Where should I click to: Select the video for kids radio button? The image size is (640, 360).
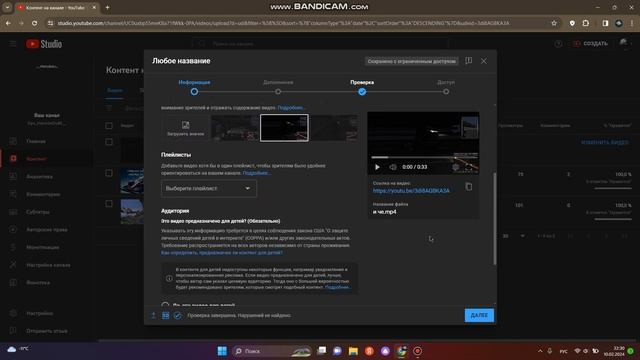(165, 305)
